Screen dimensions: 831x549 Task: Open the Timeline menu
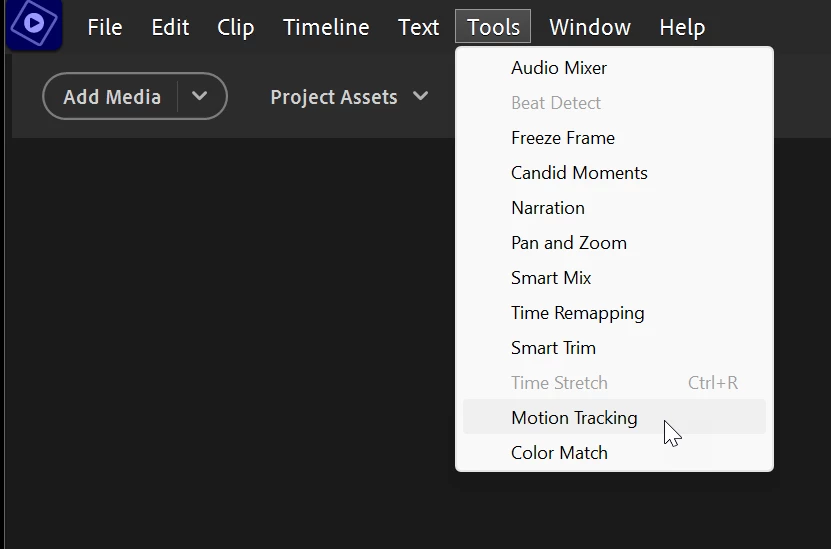pyautogui.click(x=326, y=27)
